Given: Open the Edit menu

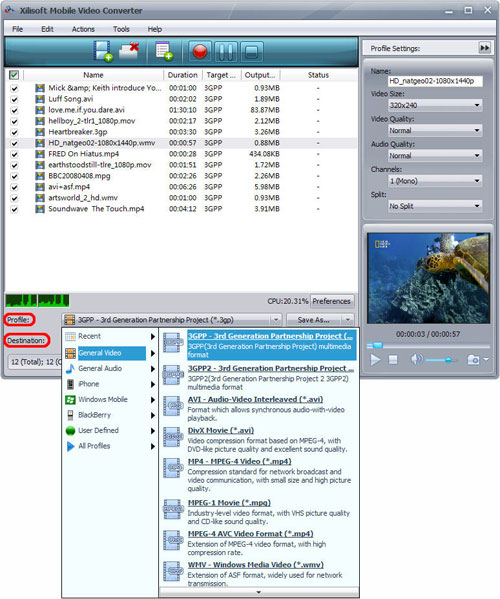Looking at the screenshot, I should 47,29.
